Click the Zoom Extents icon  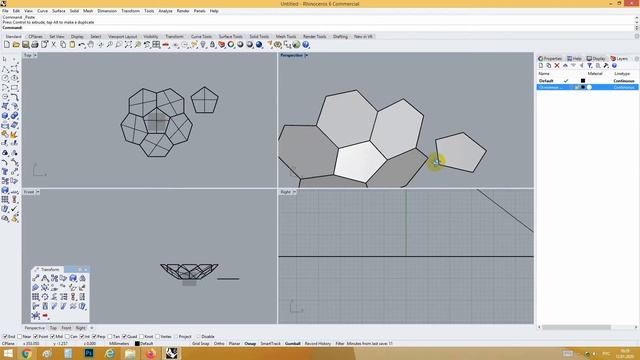[128, 45]
